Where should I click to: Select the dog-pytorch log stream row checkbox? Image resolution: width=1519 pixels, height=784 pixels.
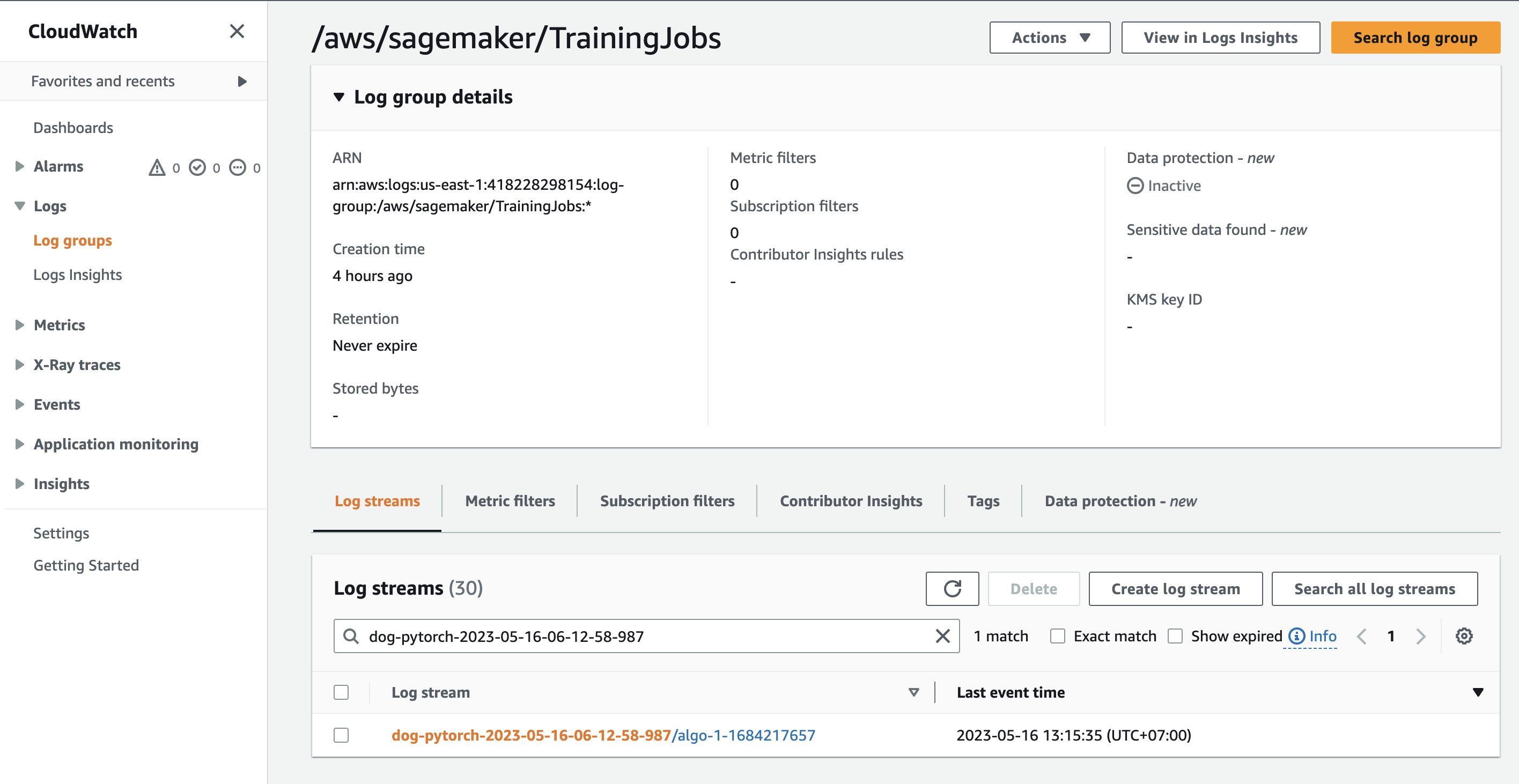click(x=341, y=735)
